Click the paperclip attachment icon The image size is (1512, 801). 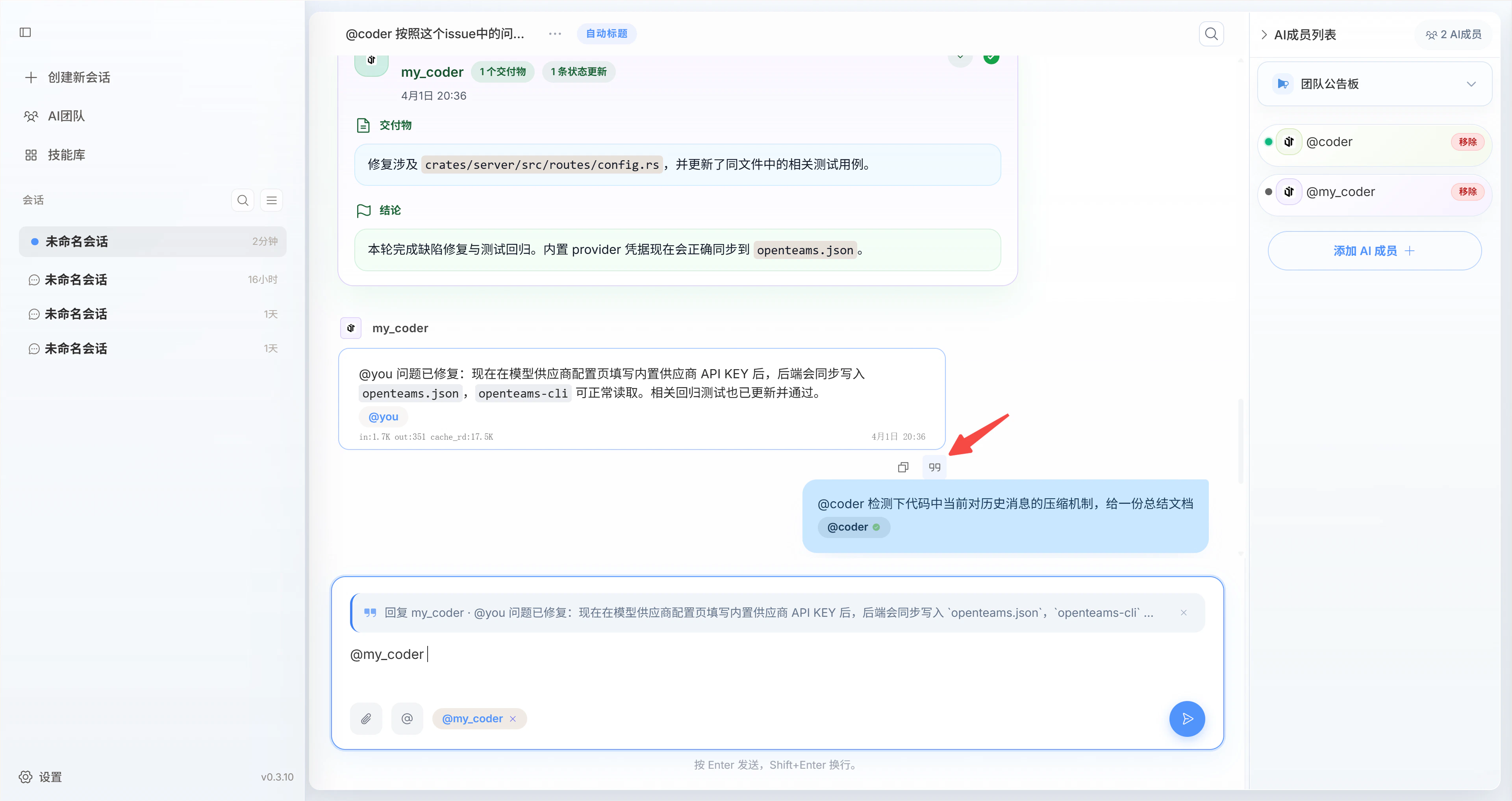tap(366, 718)
